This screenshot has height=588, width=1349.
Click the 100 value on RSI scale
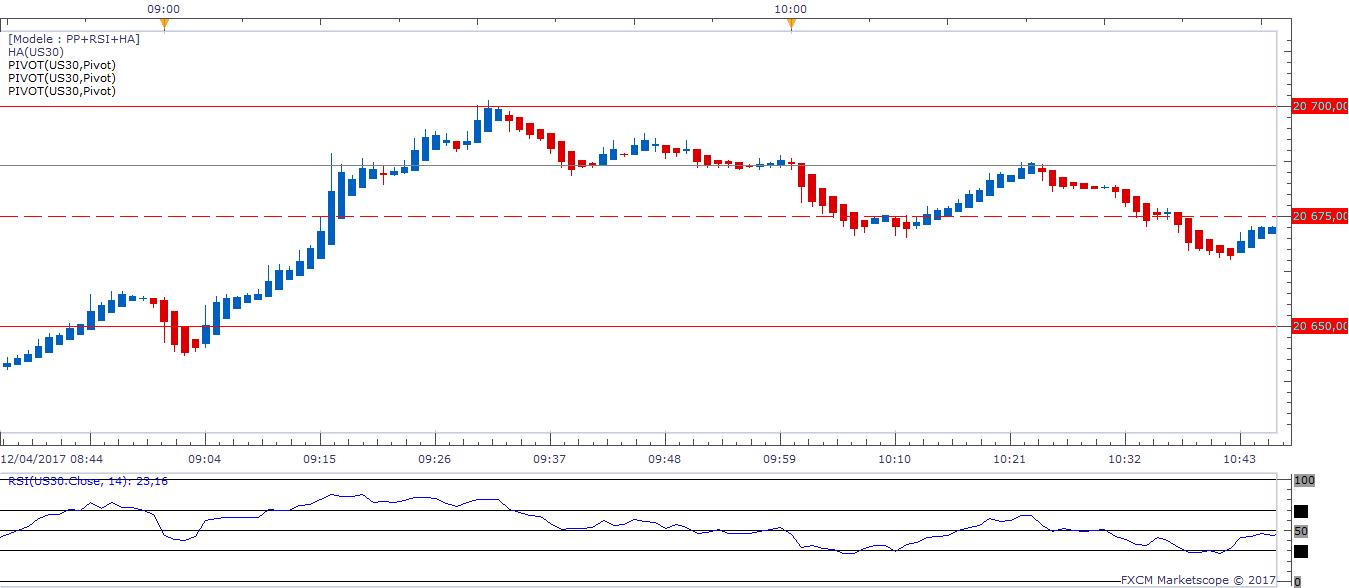(1304, 481)
